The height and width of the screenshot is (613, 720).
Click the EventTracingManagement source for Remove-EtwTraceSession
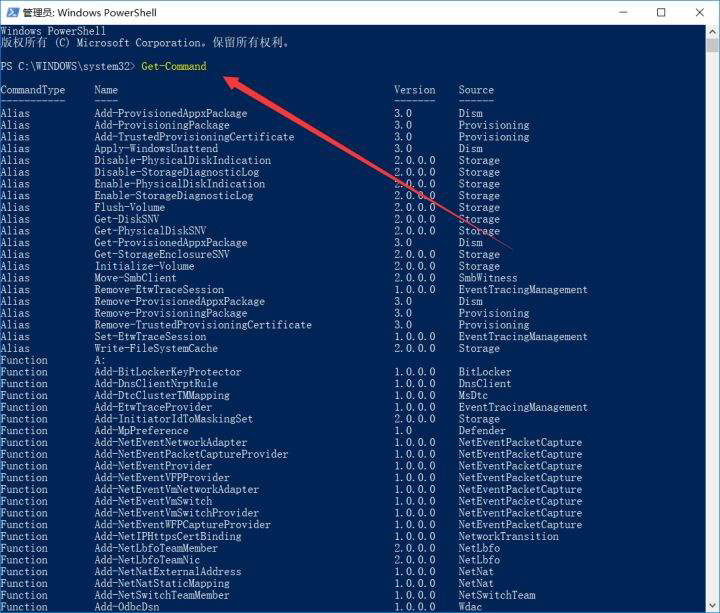[523, 290]
